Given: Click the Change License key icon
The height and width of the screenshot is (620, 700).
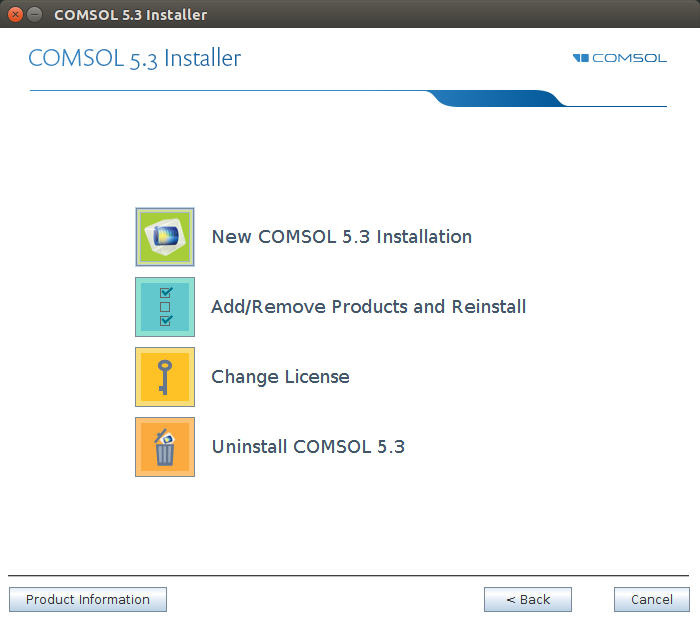Looking at the screenshot, I should click(x=165, y=377).
